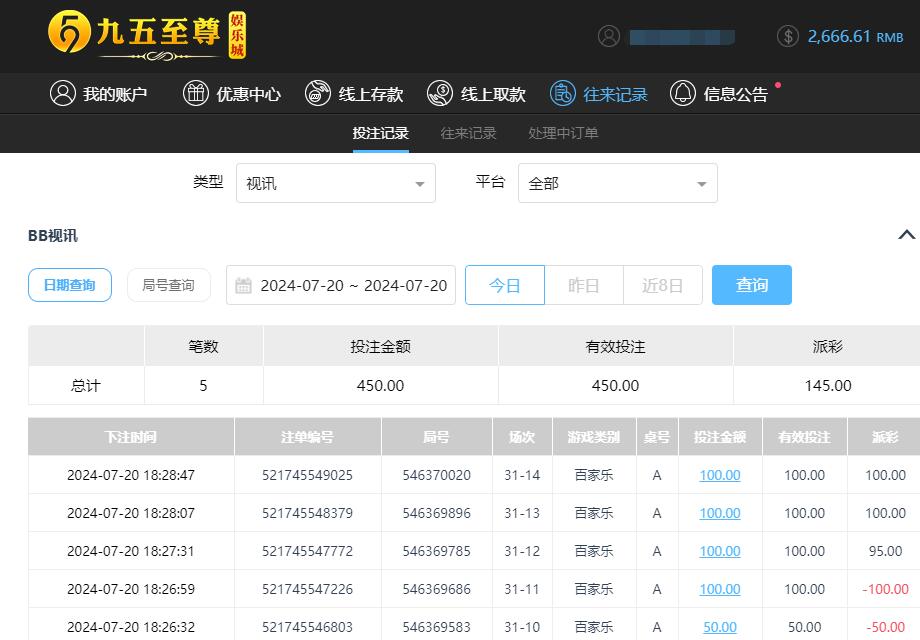The image size is (920, 640).
Task: Select the 今日 date filter
Action: pos(504,285)
